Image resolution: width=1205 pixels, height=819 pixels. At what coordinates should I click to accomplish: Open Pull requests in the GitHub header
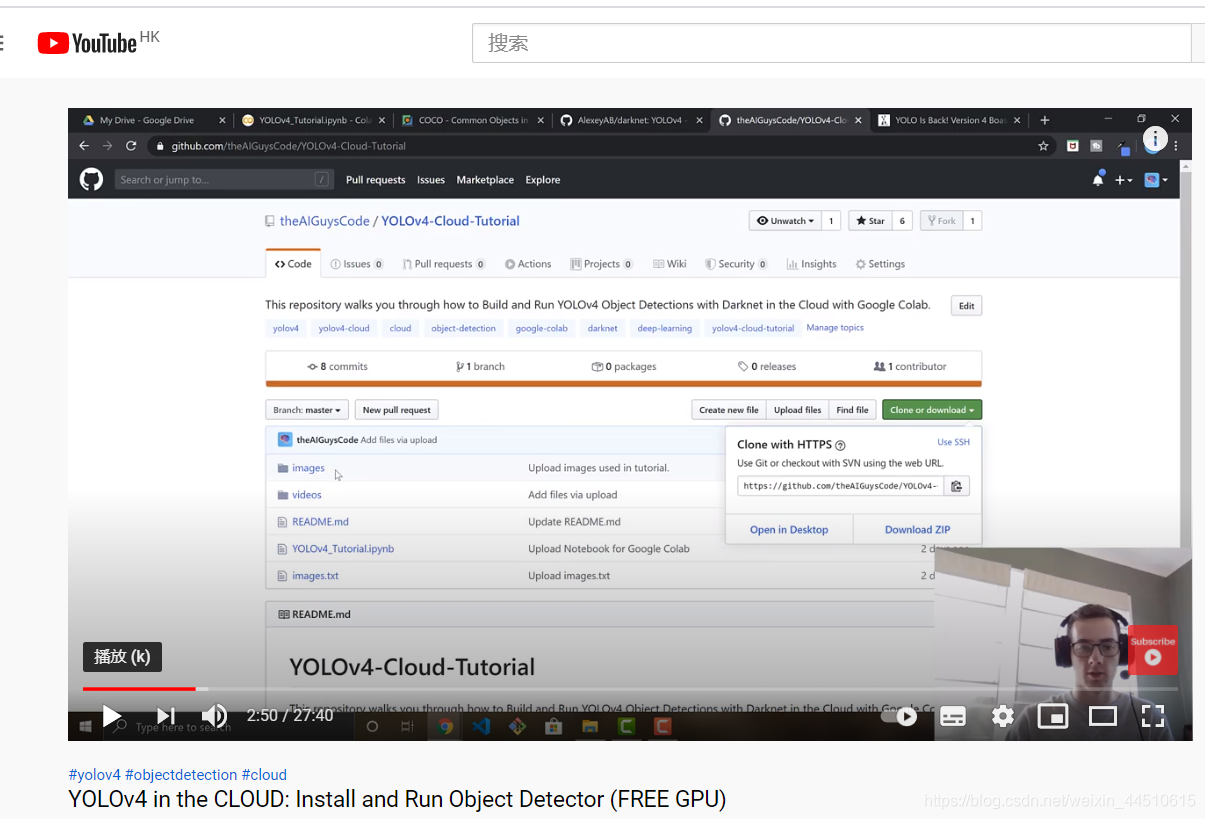click(376, 180)
